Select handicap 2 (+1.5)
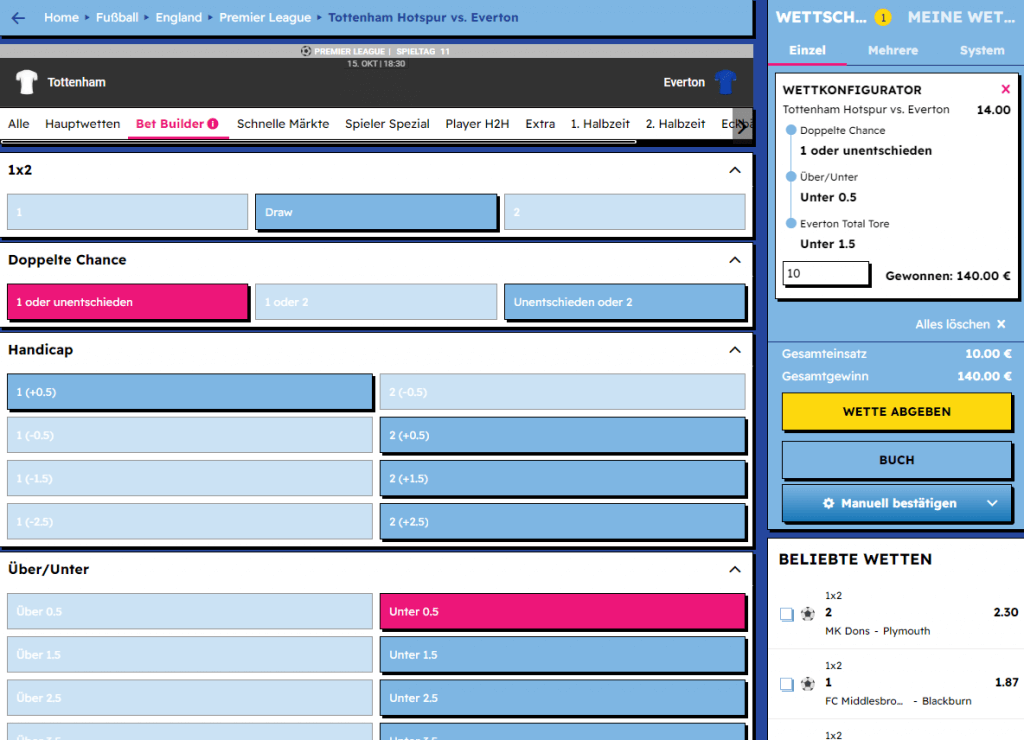The image size is (1024, 740). (563, 479)
